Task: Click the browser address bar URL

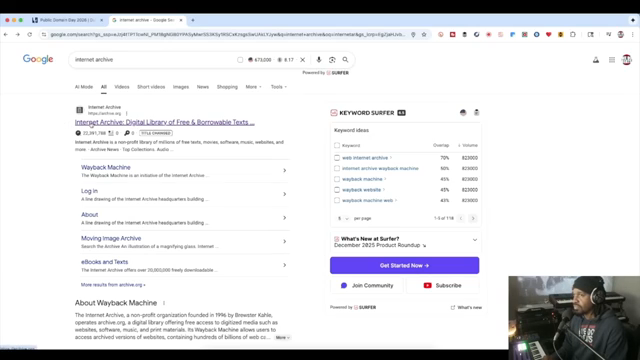Action: pyautogui.click(x=228, y=35)
